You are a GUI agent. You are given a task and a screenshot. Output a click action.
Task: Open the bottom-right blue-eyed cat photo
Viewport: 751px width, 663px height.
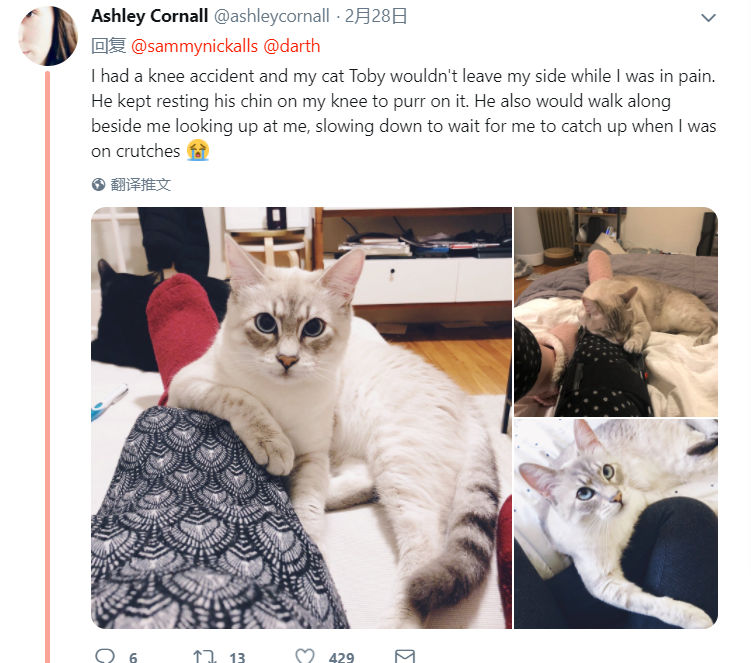[616, 524]
